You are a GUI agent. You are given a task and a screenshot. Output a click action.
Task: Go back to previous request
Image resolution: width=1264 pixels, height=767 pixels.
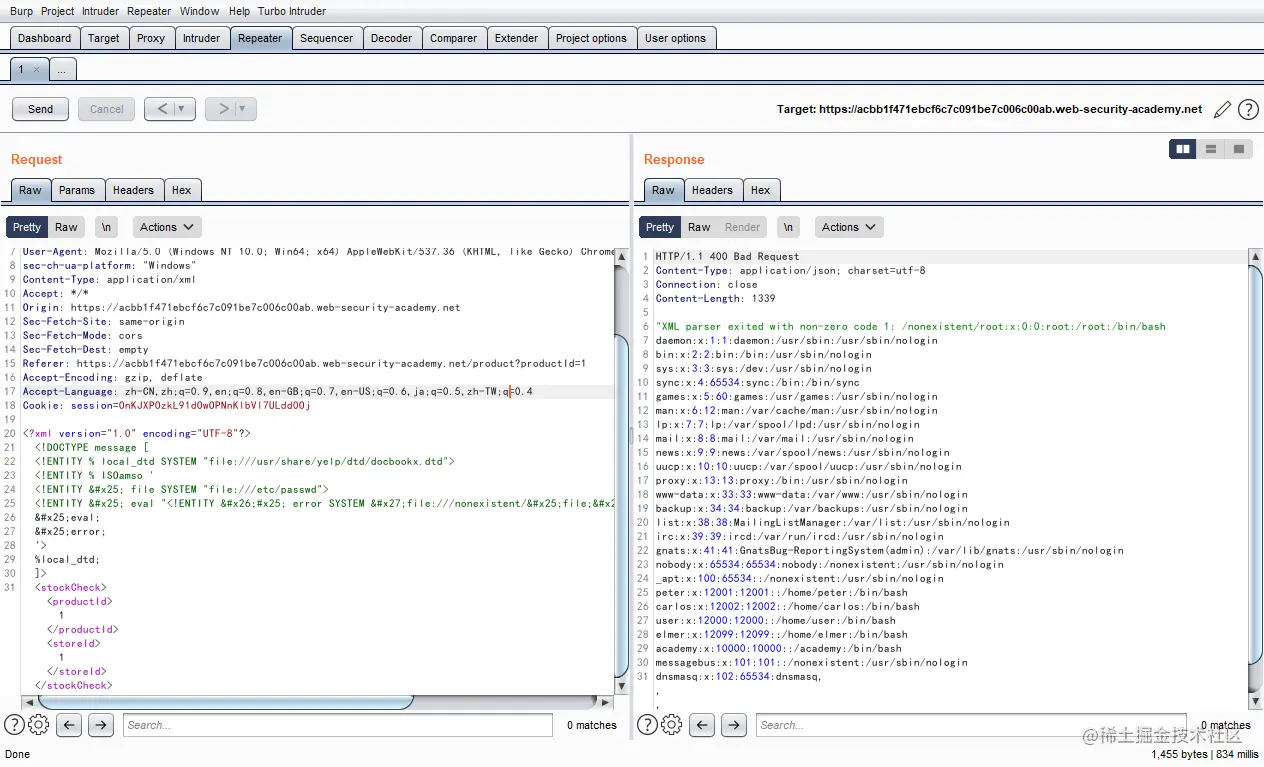coord(161,109)
